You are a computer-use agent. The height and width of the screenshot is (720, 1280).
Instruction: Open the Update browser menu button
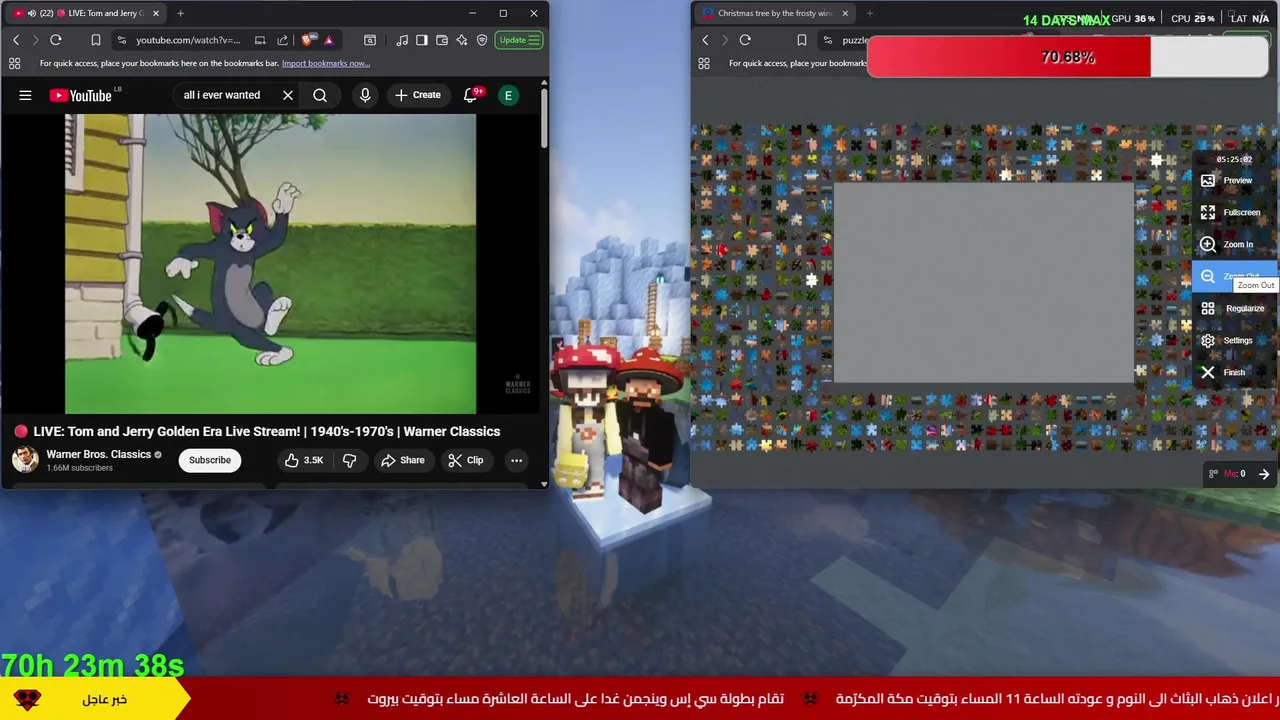pos(520,40)
